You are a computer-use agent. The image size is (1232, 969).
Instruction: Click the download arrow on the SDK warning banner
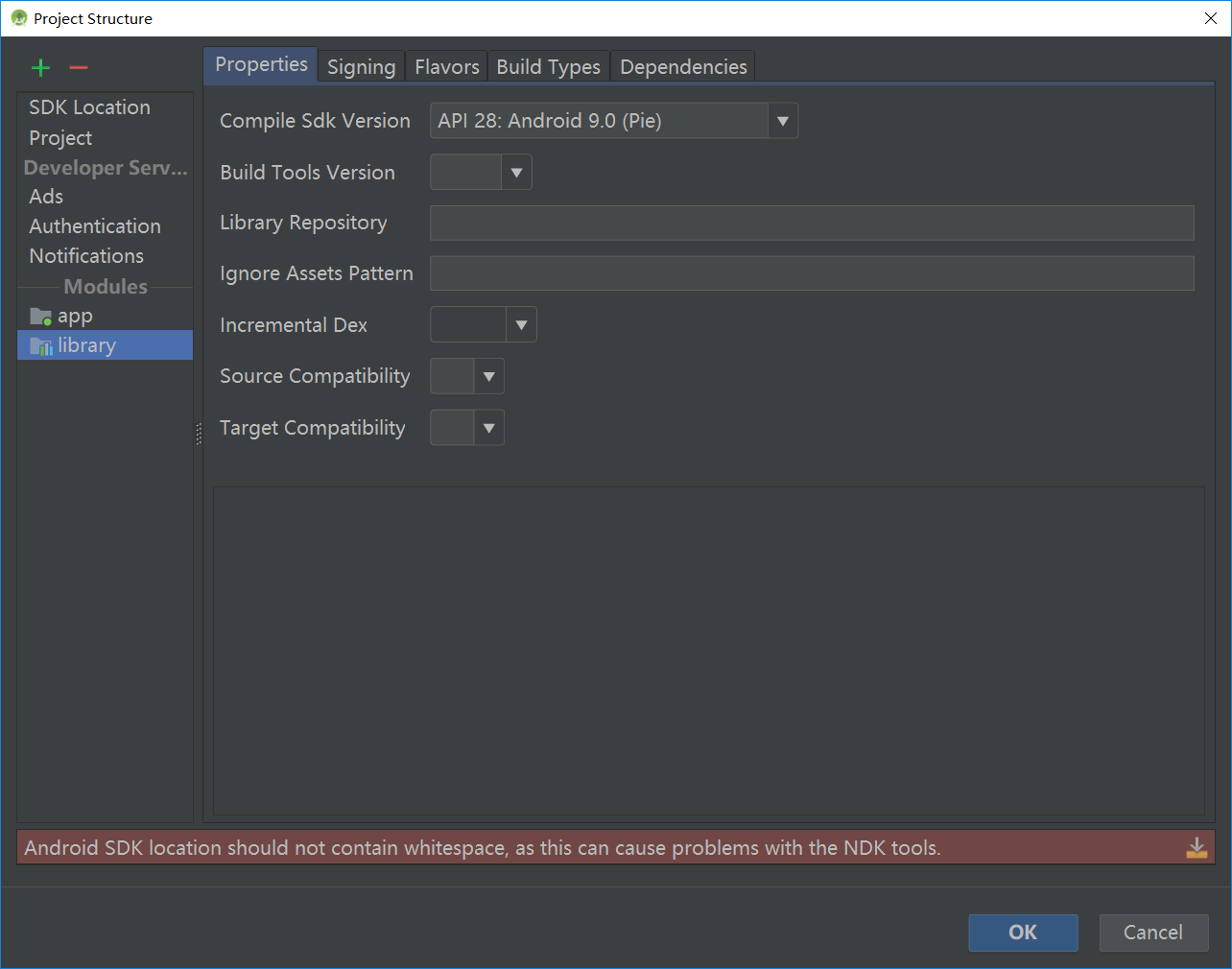[x=1196, y=847]
